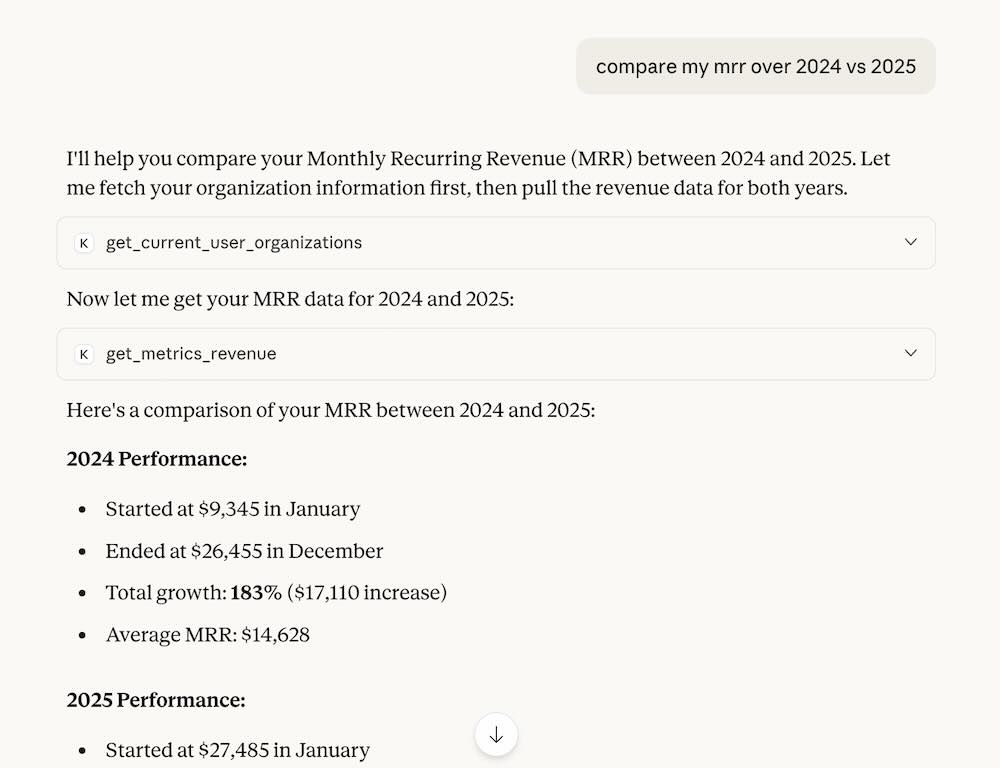Click the K icon beside get_metrics_revenue

84,354
